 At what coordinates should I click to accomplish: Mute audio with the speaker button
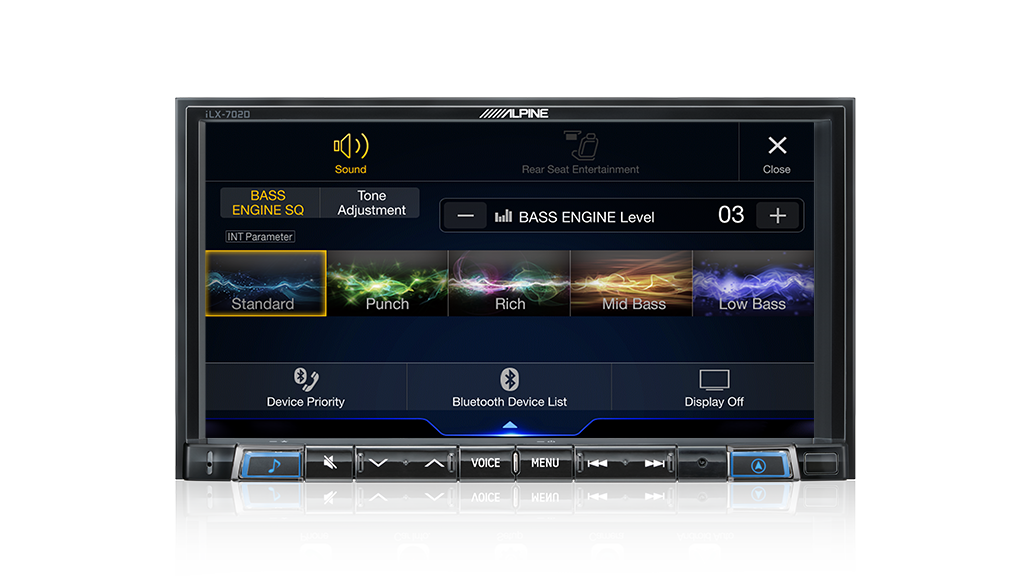click(329, 464)
